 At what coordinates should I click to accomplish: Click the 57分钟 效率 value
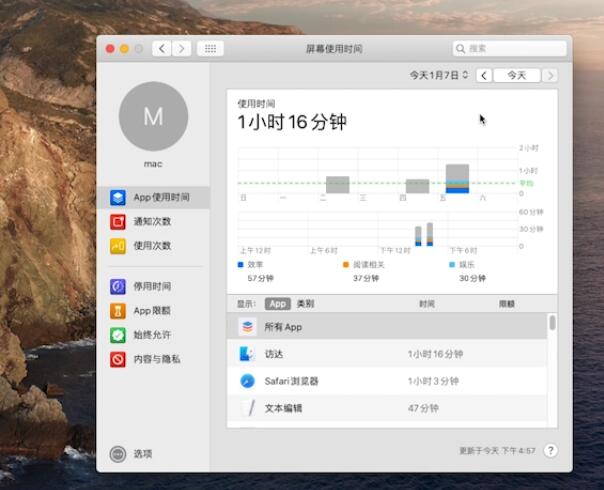point(260,278)
